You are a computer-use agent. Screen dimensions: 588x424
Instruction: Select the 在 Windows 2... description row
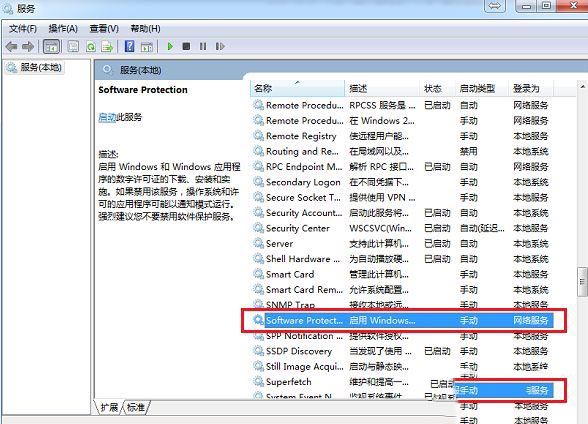pos(382,121)
